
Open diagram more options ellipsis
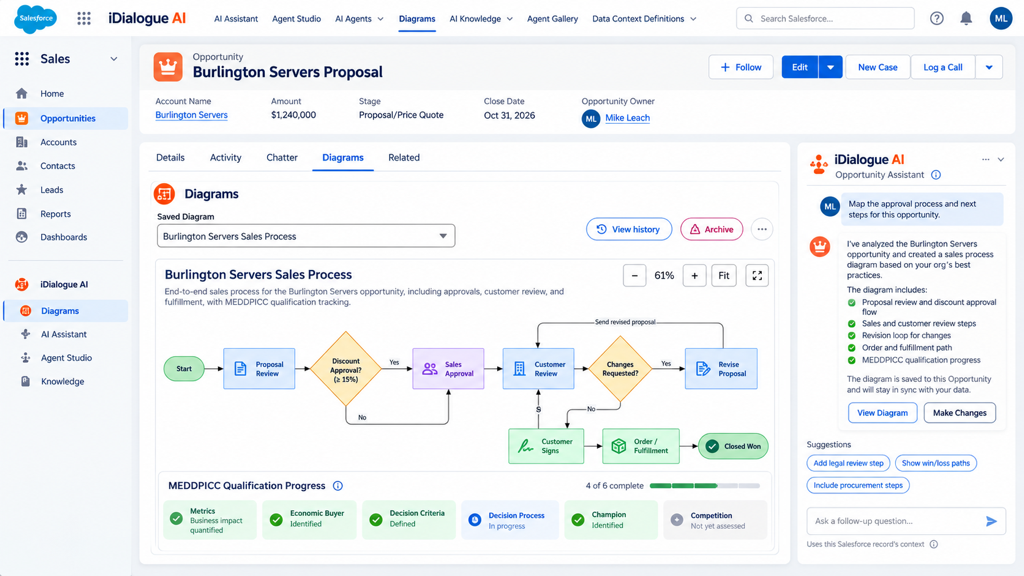pos(761,229)
